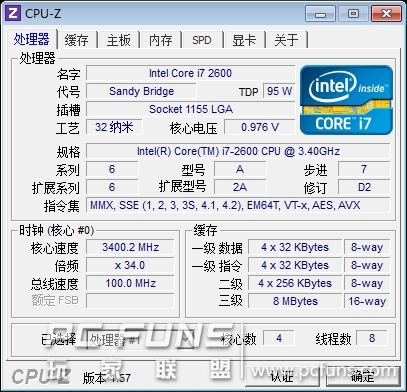The image size is (407, 392).
Task: Open the 内存 tab
Action: tap(160, 40)
